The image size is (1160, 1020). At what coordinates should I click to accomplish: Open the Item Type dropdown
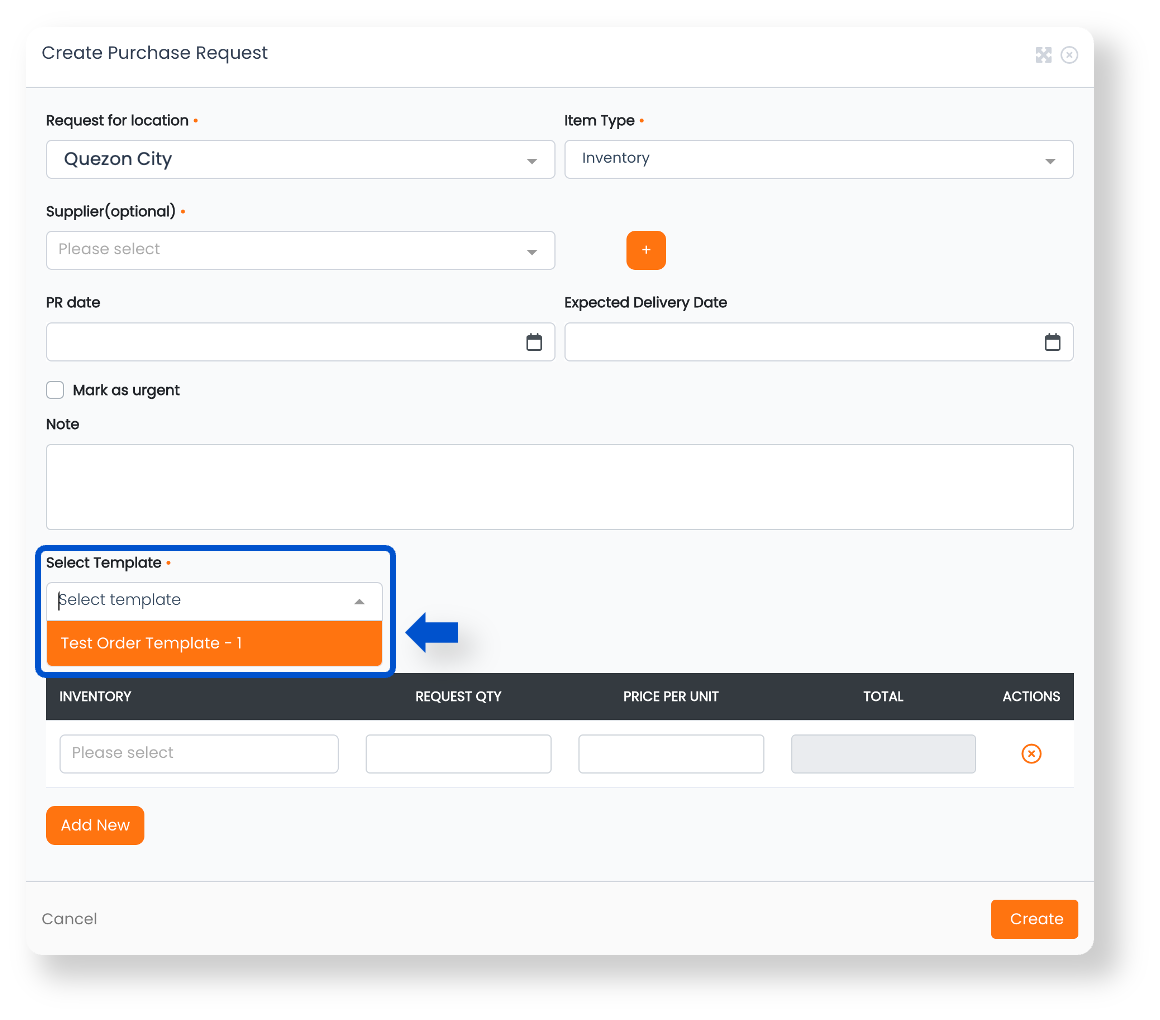819,159
